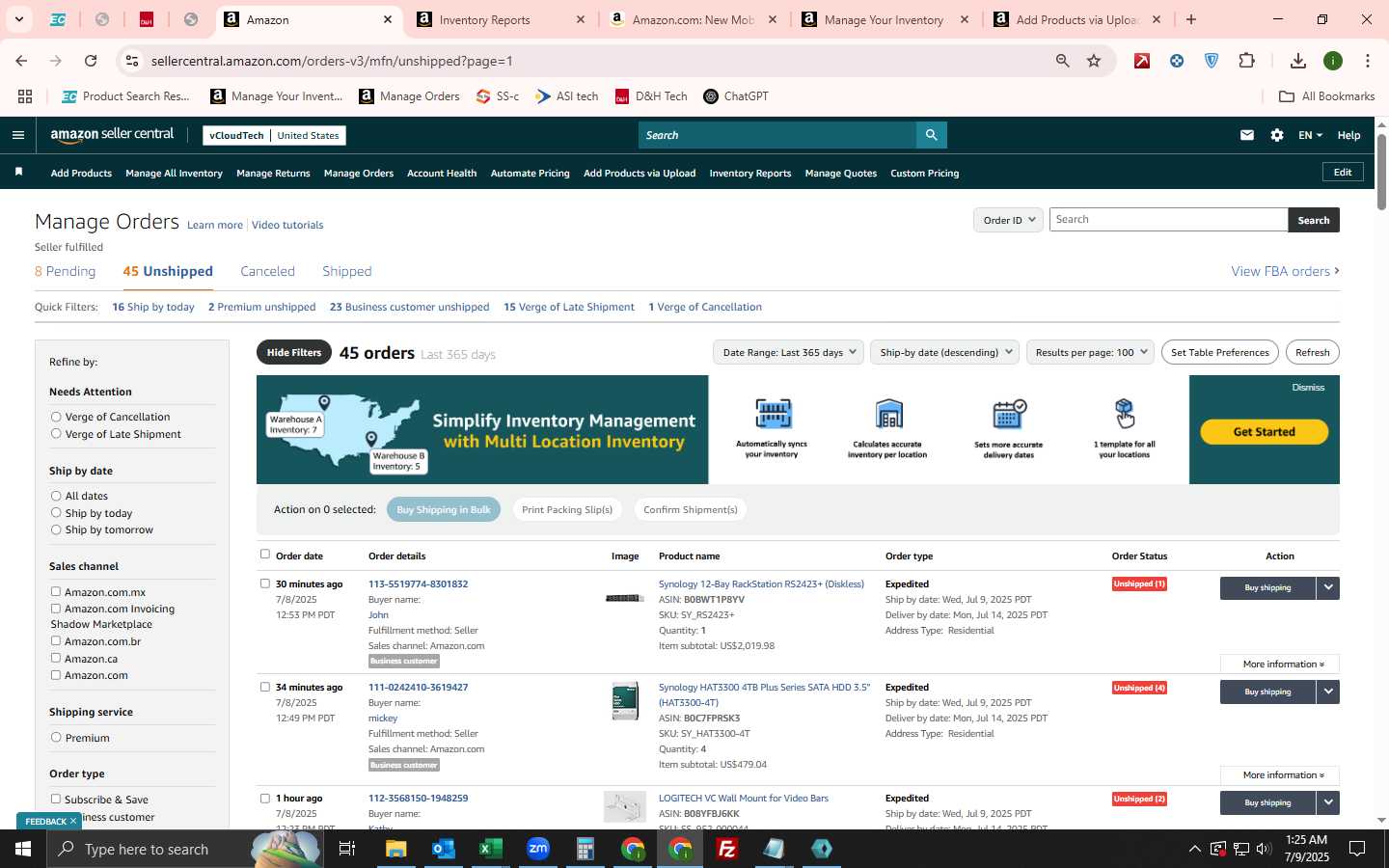The image size is (1389, 868).
Task: Bookmark this page with star icon
Action: pyautogui.click(x=1094, y=61)
